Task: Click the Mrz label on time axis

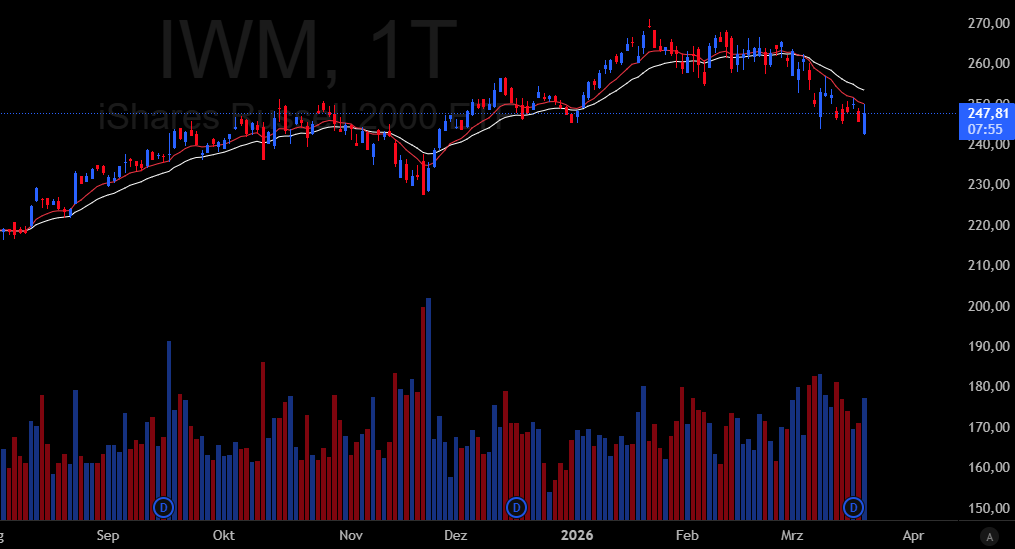Action: [792, 536]
